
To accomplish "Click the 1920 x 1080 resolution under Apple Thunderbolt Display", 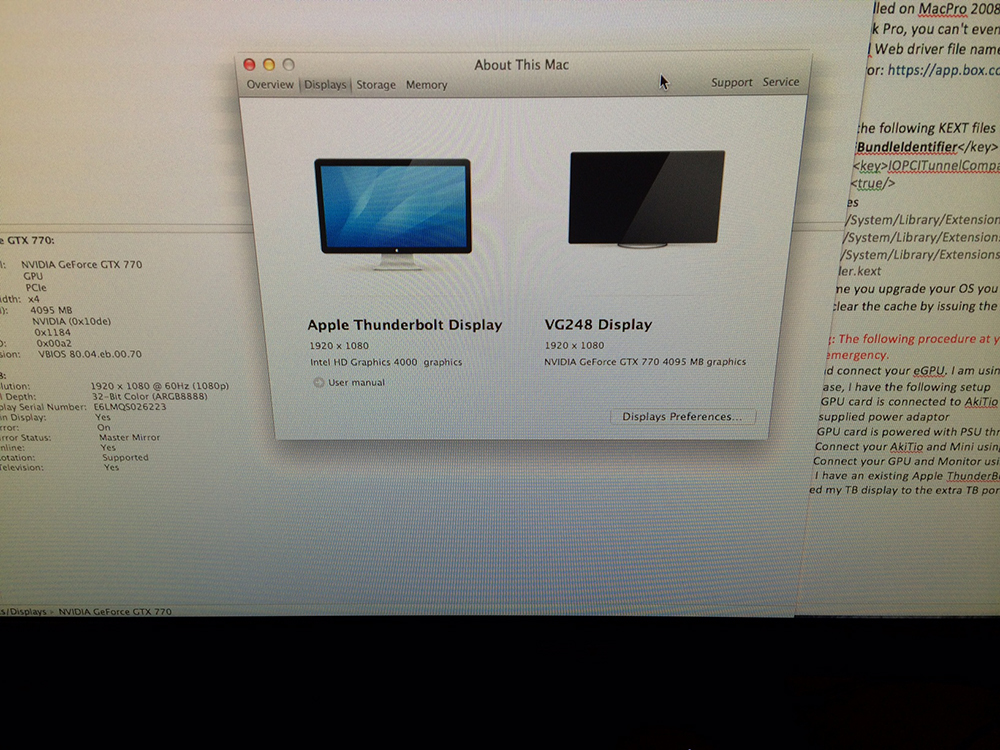I will point(339,346).
